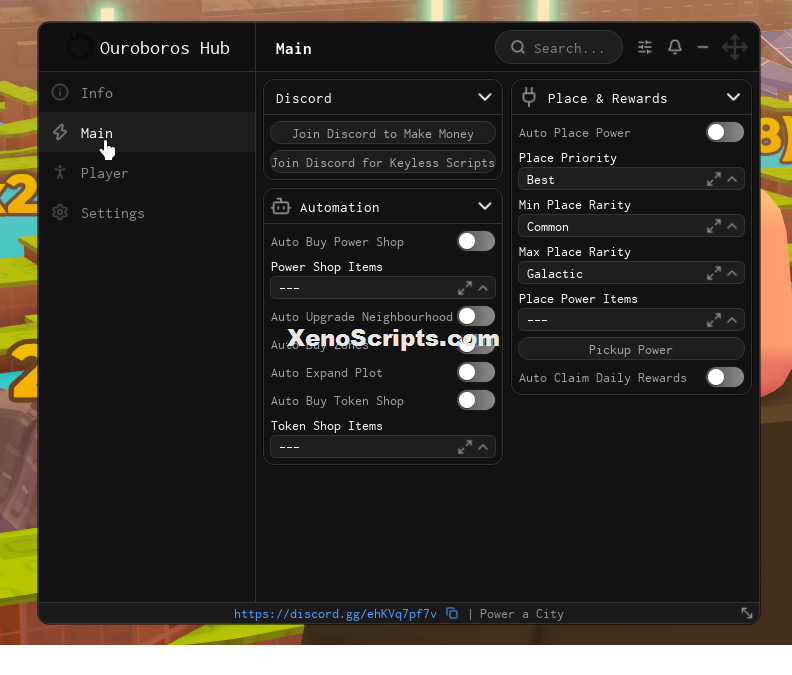Open the discord.gg invite link

335,614
